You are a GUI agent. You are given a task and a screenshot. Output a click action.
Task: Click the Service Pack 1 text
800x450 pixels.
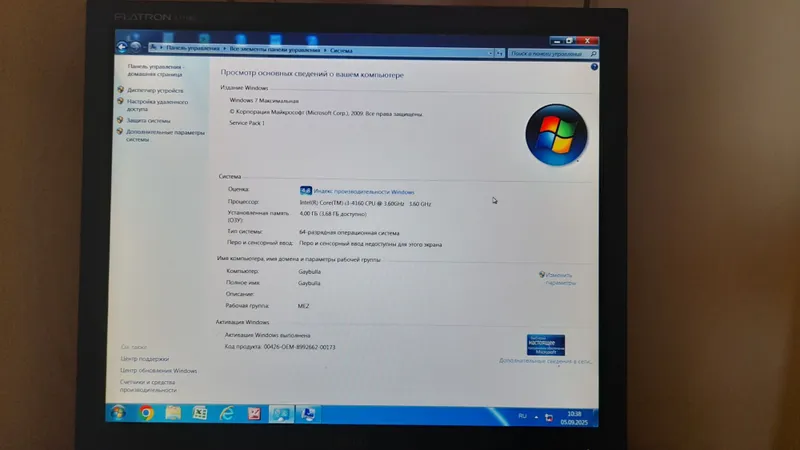[x=247, y=123]
